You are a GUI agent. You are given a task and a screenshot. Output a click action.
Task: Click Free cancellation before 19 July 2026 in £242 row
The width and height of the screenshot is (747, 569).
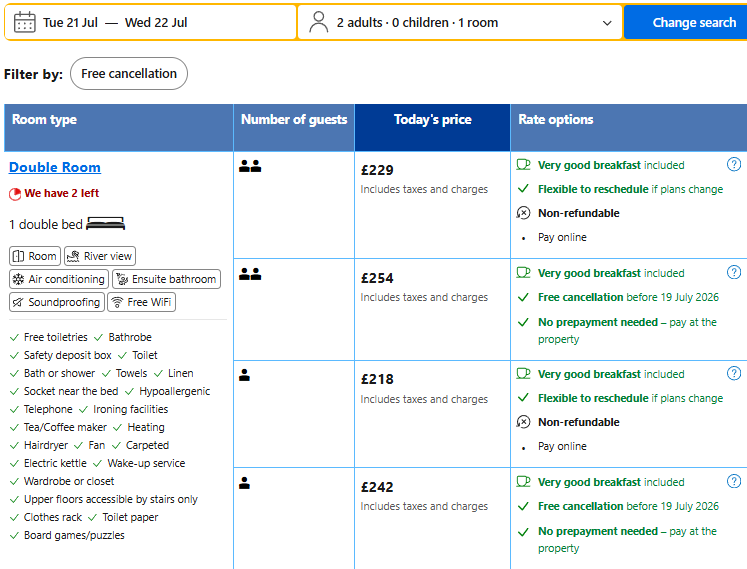[628, 506]
